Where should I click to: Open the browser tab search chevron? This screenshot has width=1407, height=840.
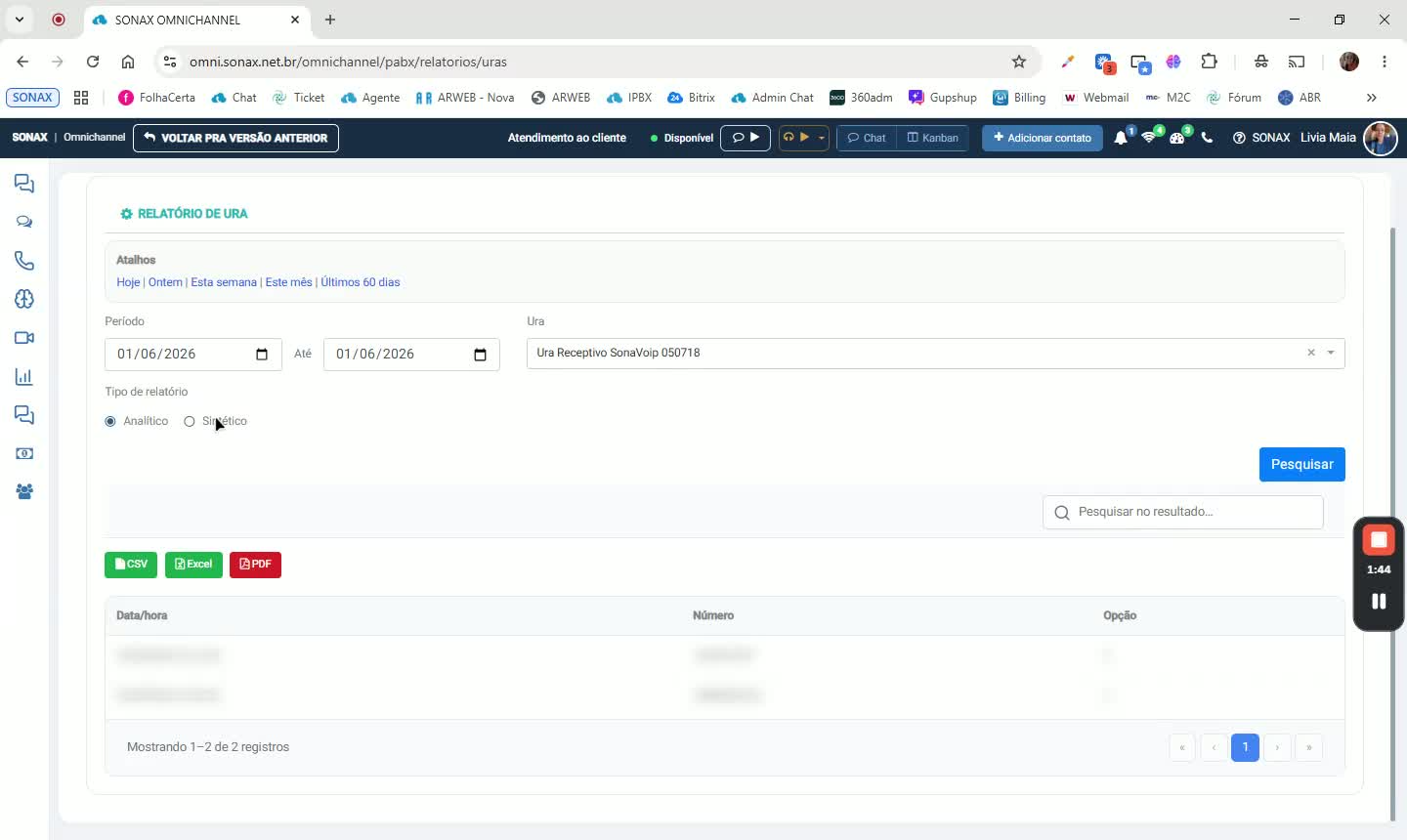pyautogui.click(x=19, y=20)
